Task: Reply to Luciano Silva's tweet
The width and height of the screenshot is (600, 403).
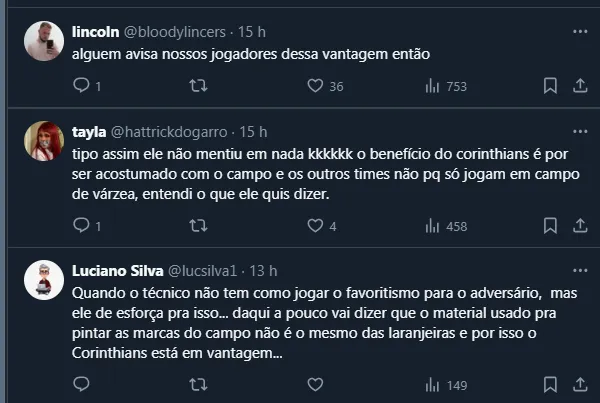Action: (x=82, y=384)
